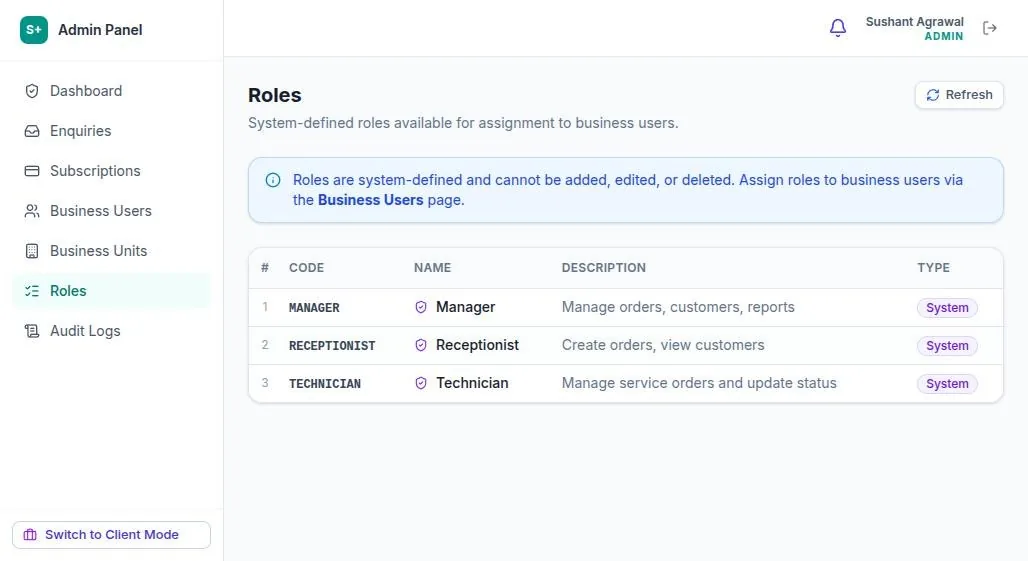Click the TECHNICIAN code cell
The image size is (1028, 561).
[325, 383]
